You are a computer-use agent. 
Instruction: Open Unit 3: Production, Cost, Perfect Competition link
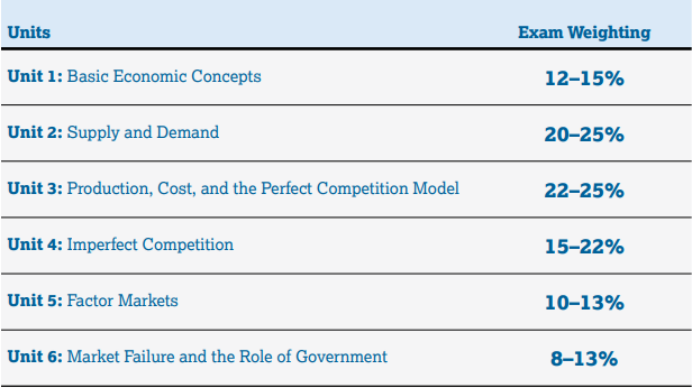[x=233, y=189]
